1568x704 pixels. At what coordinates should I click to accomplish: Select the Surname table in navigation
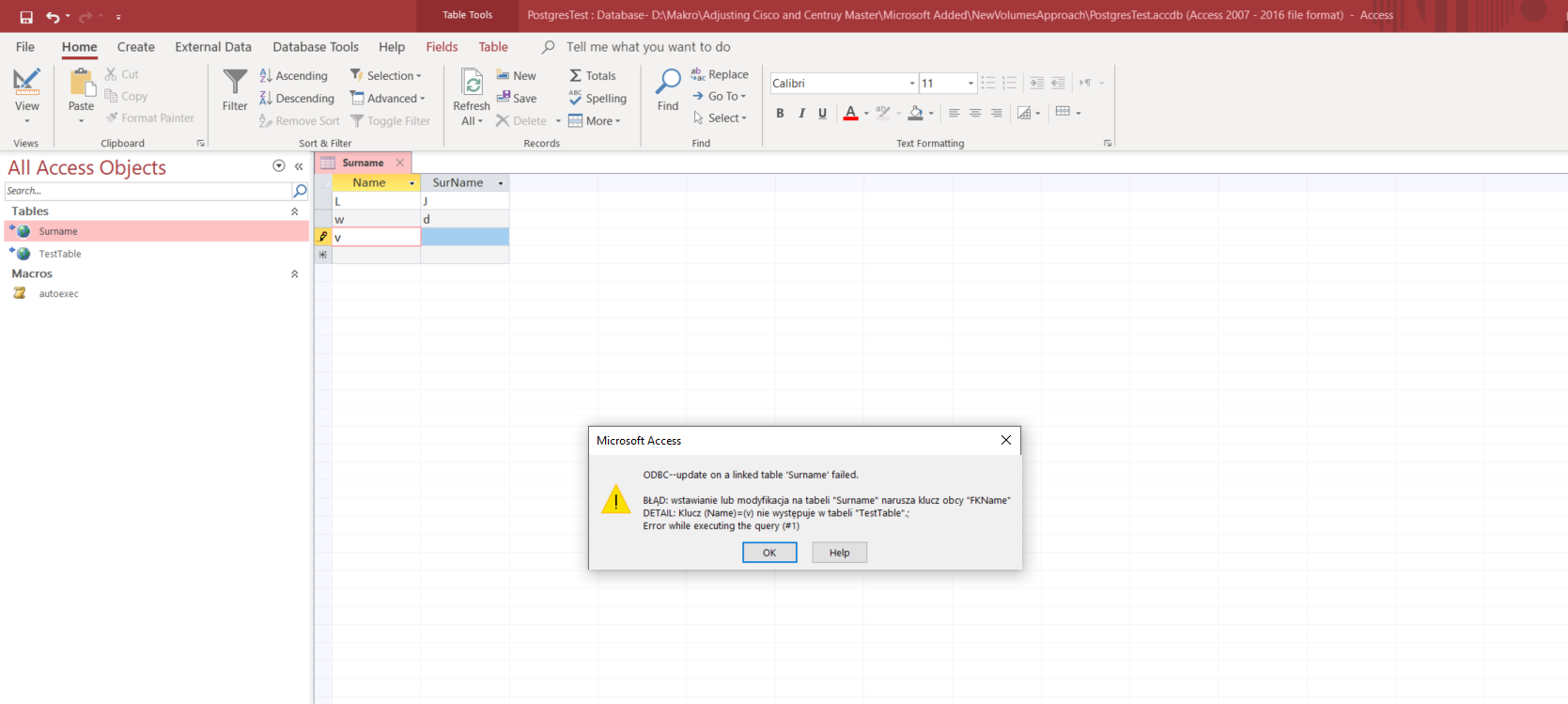coord(156,231)
